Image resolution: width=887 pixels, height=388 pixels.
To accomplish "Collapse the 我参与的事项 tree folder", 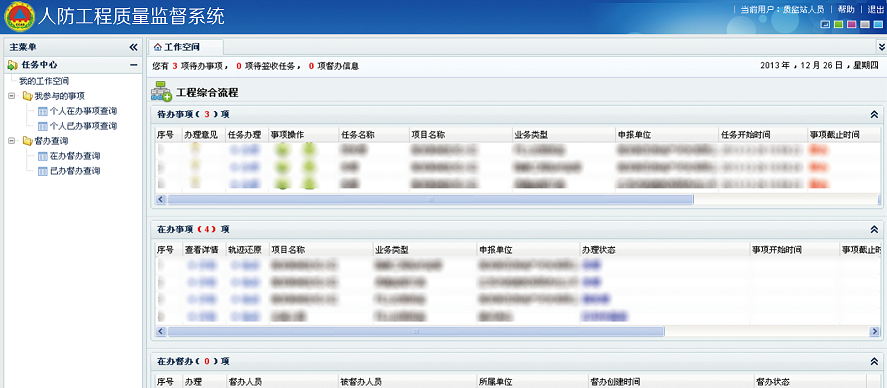I will coord(12,96).
